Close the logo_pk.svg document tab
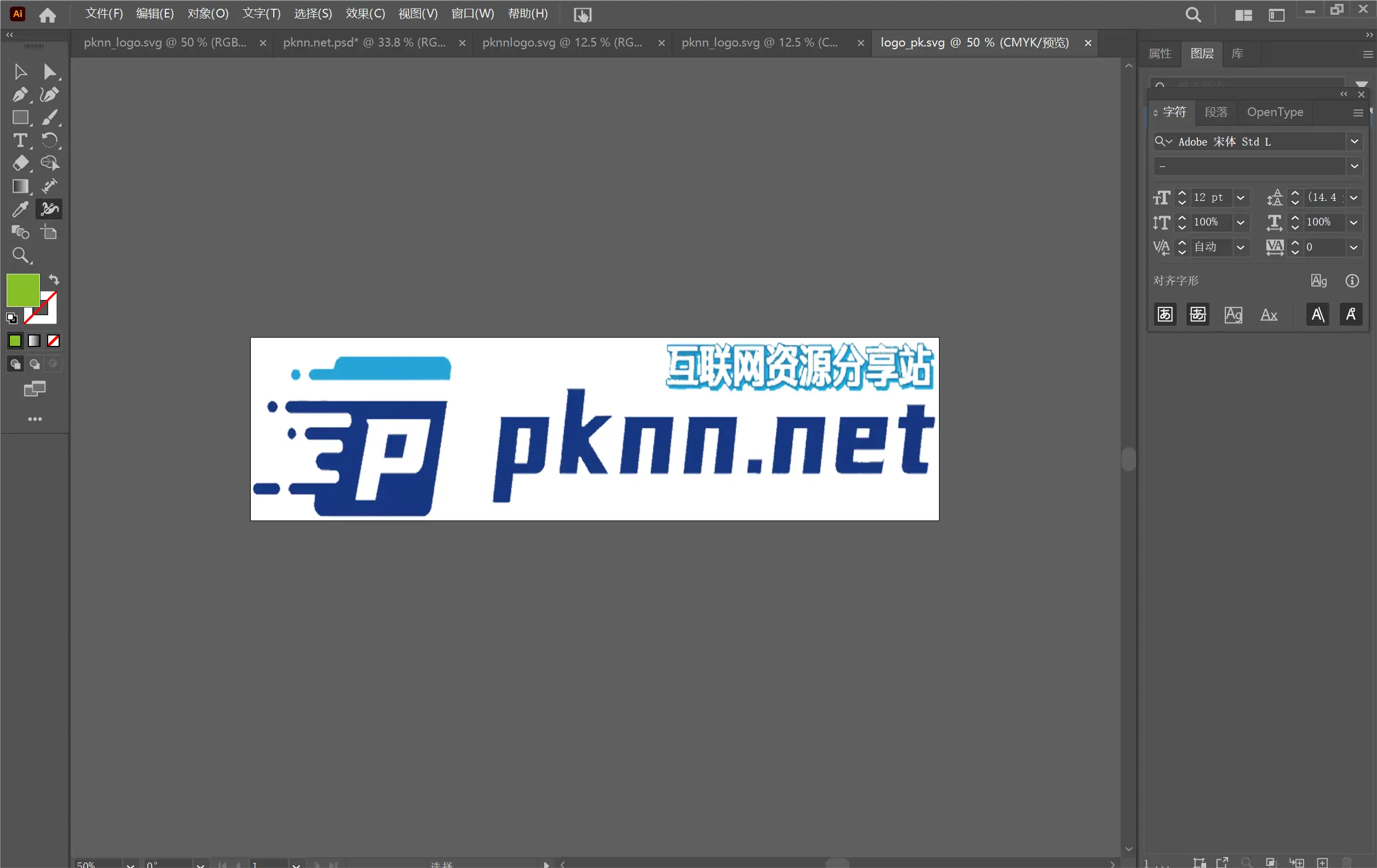 coord(1088,43)
